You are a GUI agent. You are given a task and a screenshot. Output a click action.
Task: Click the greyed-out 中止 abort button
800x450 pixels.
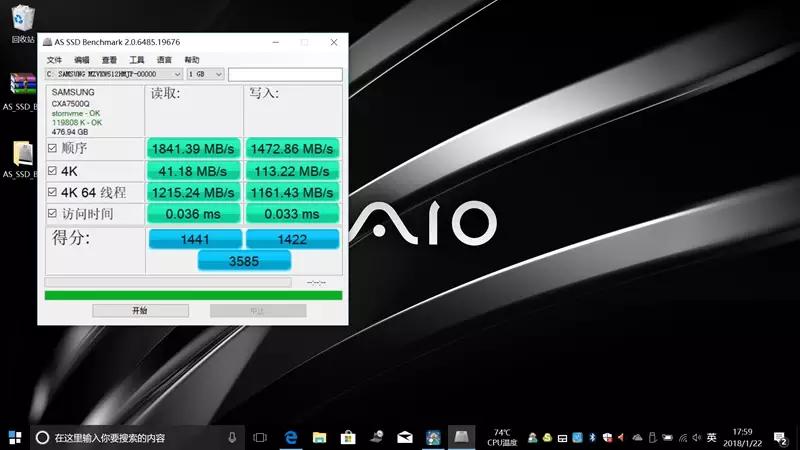tap(258, 310)
